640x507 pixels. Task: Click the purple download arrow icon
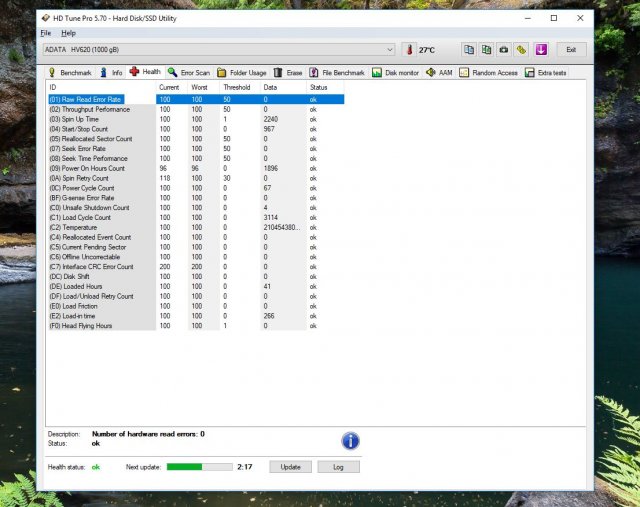tap(541, 50)
